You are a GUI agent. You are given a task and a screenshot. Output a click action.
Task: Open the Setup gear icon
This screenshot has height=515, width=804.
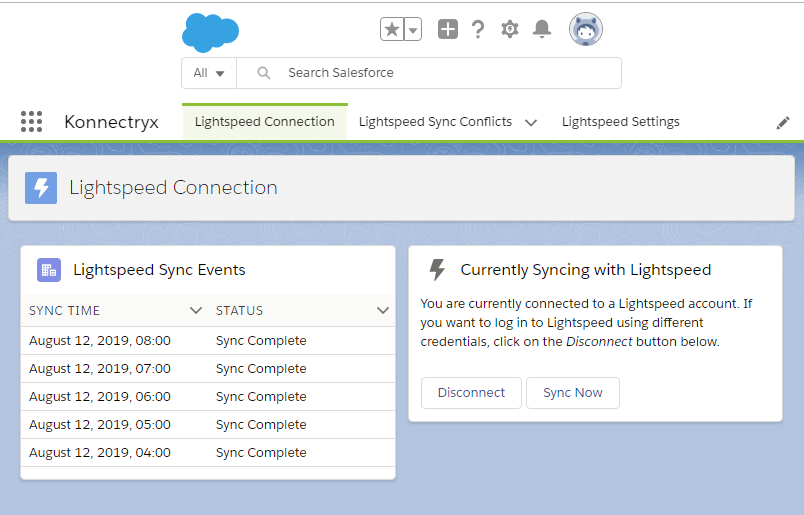point(510,30)
